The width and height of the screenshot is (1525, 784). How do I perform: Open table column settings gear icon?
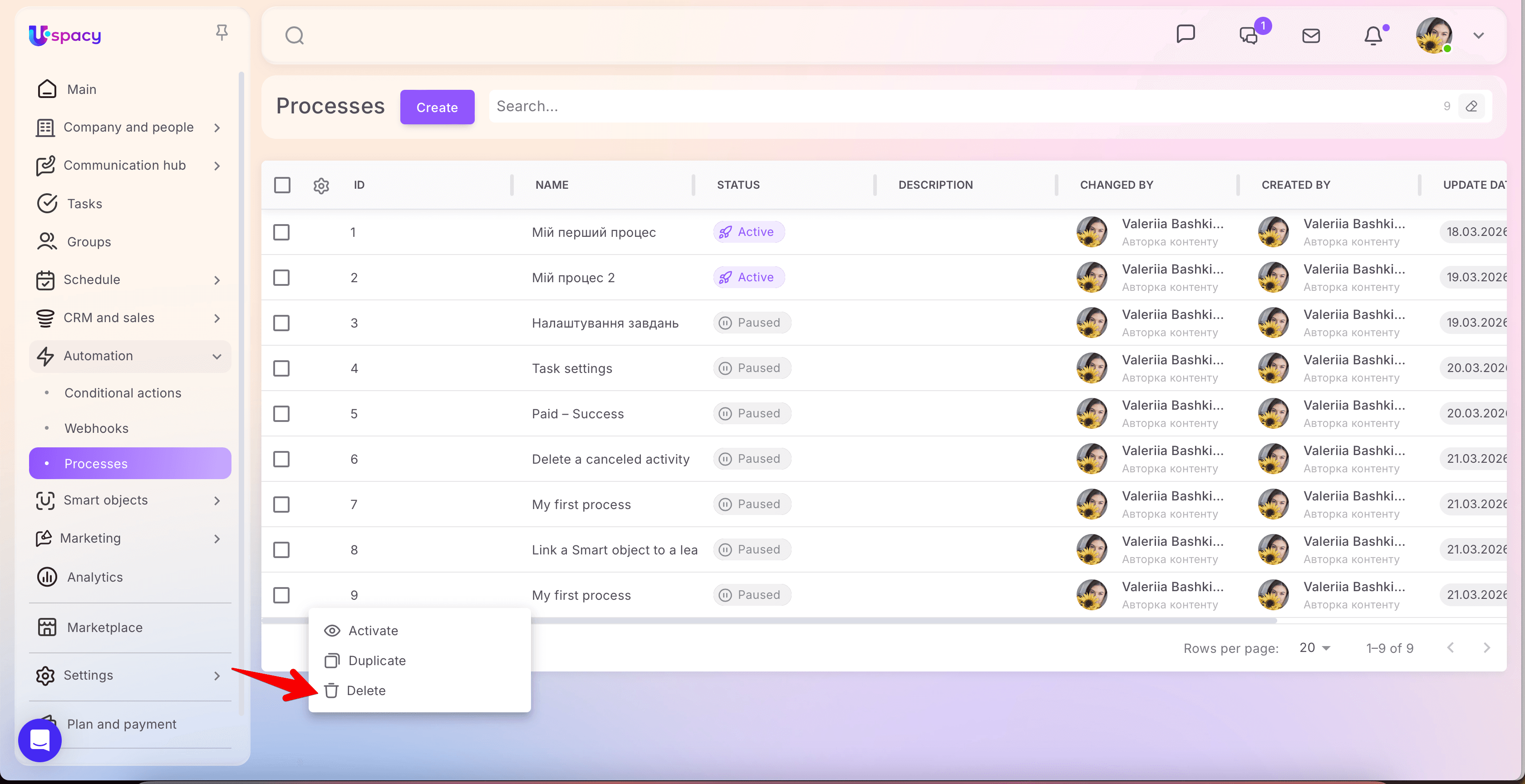point(321,185)
